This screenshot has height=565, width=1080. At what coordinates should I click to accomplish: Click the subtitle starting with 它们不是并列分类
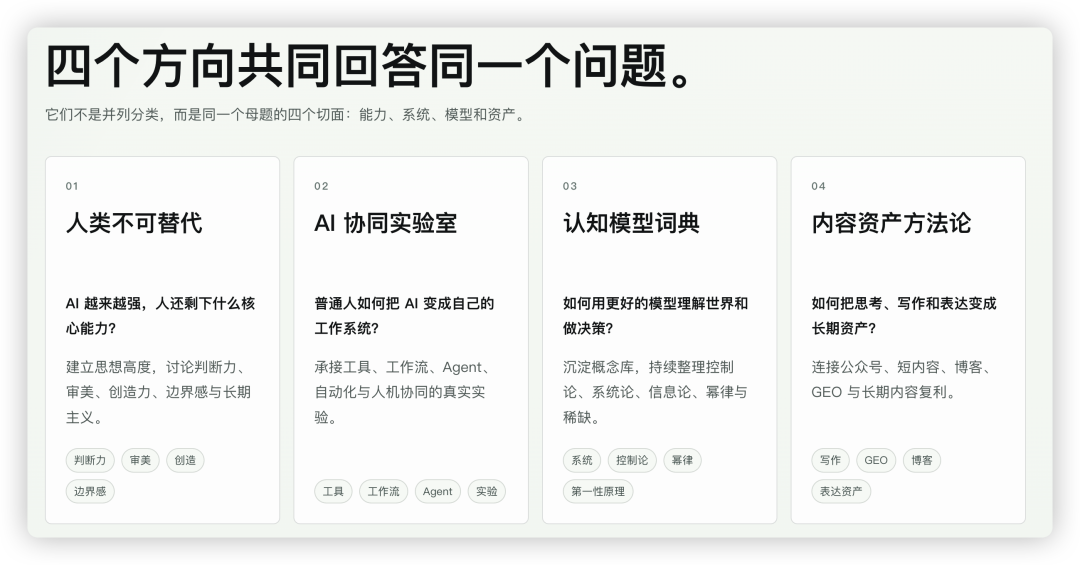click(286, 115)
